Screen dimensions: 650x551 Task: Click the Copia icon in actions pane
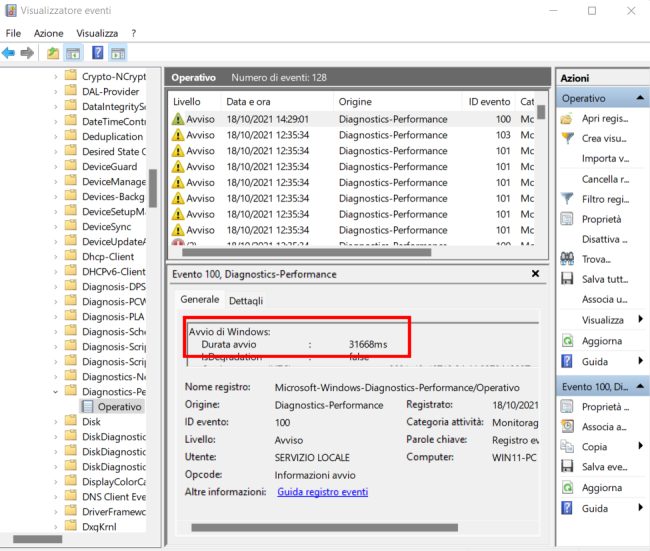pos(567,447)
